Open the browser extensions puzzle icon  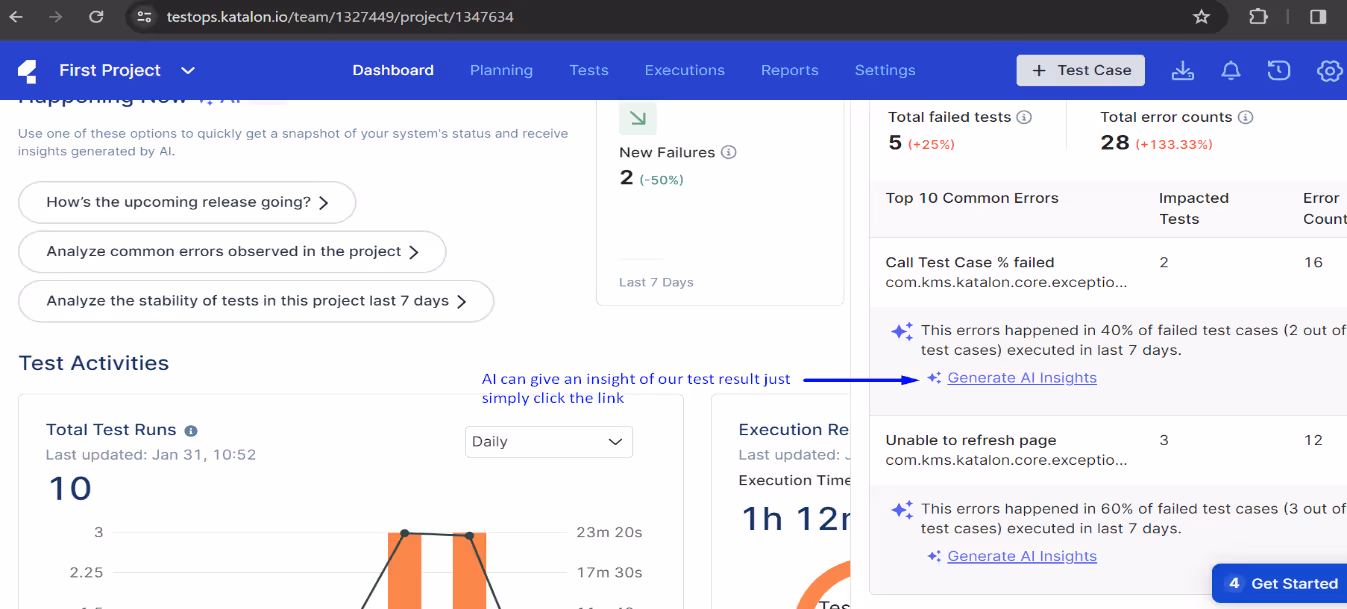[x=1258, y=17]
